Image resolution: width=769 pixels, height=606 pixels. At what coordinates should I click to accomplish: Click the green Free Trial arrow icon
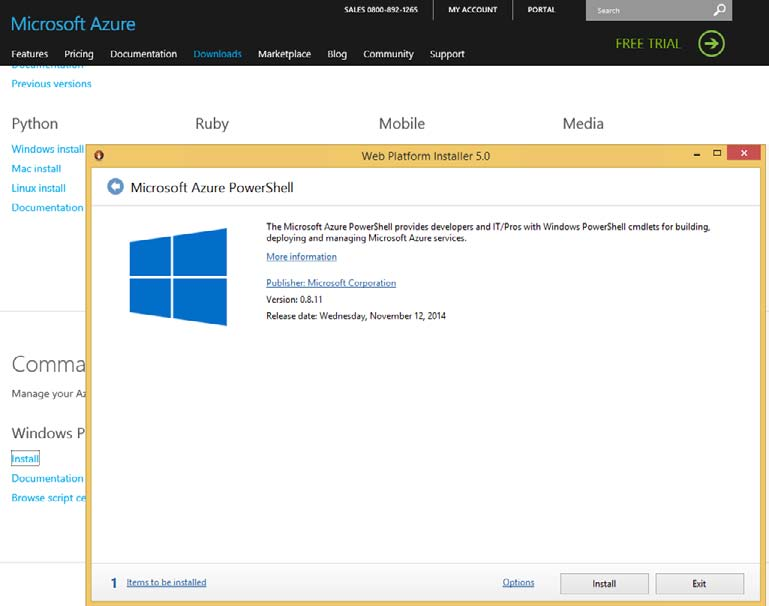pyautogui.click(x=711, y=43)
